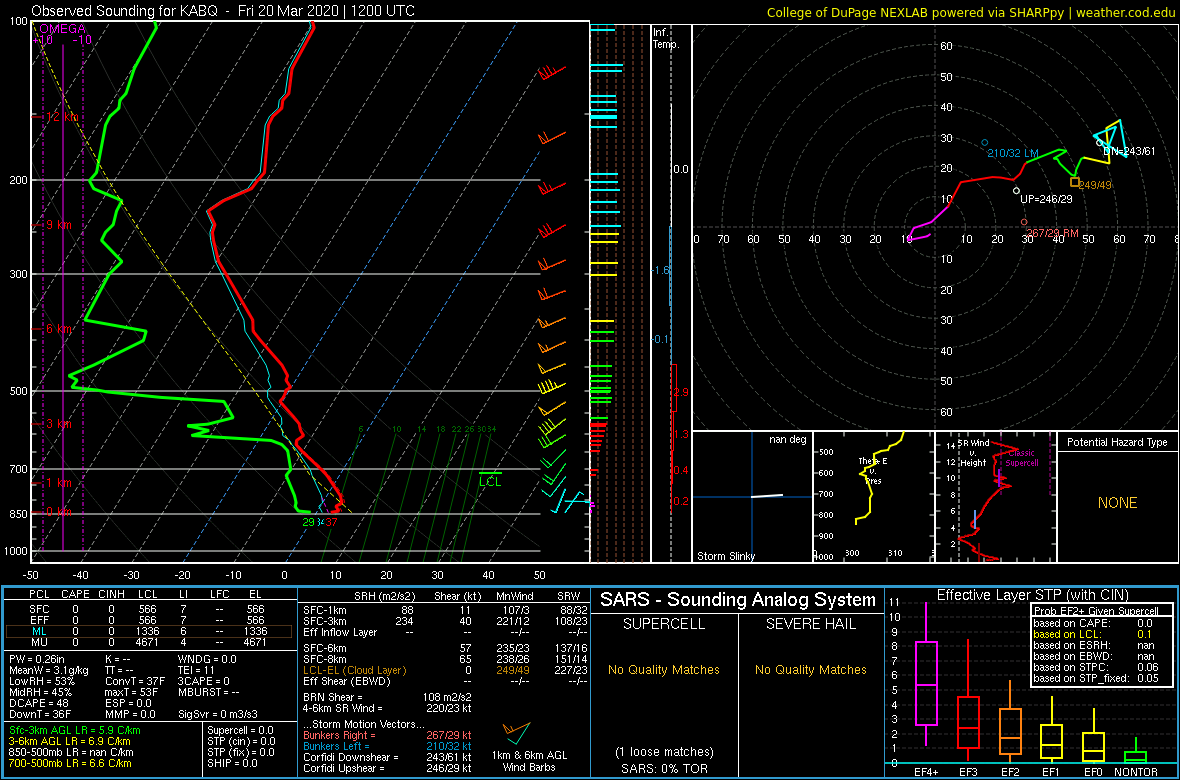
Task: Select the MU parcel row
Action: coord(151,643)
